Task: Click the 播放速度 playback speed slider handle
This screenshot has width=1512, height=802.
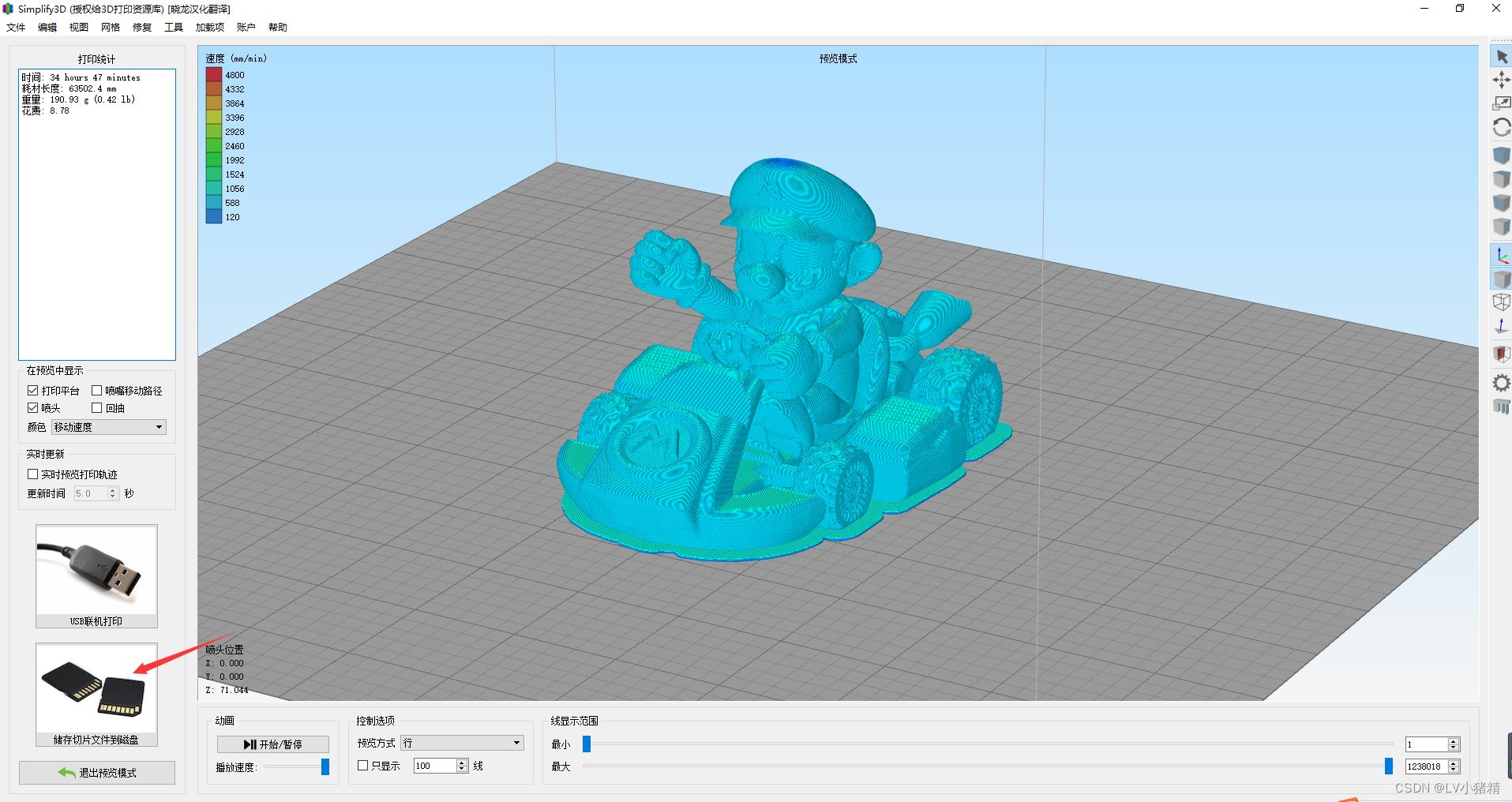Action: coord(325,766)
